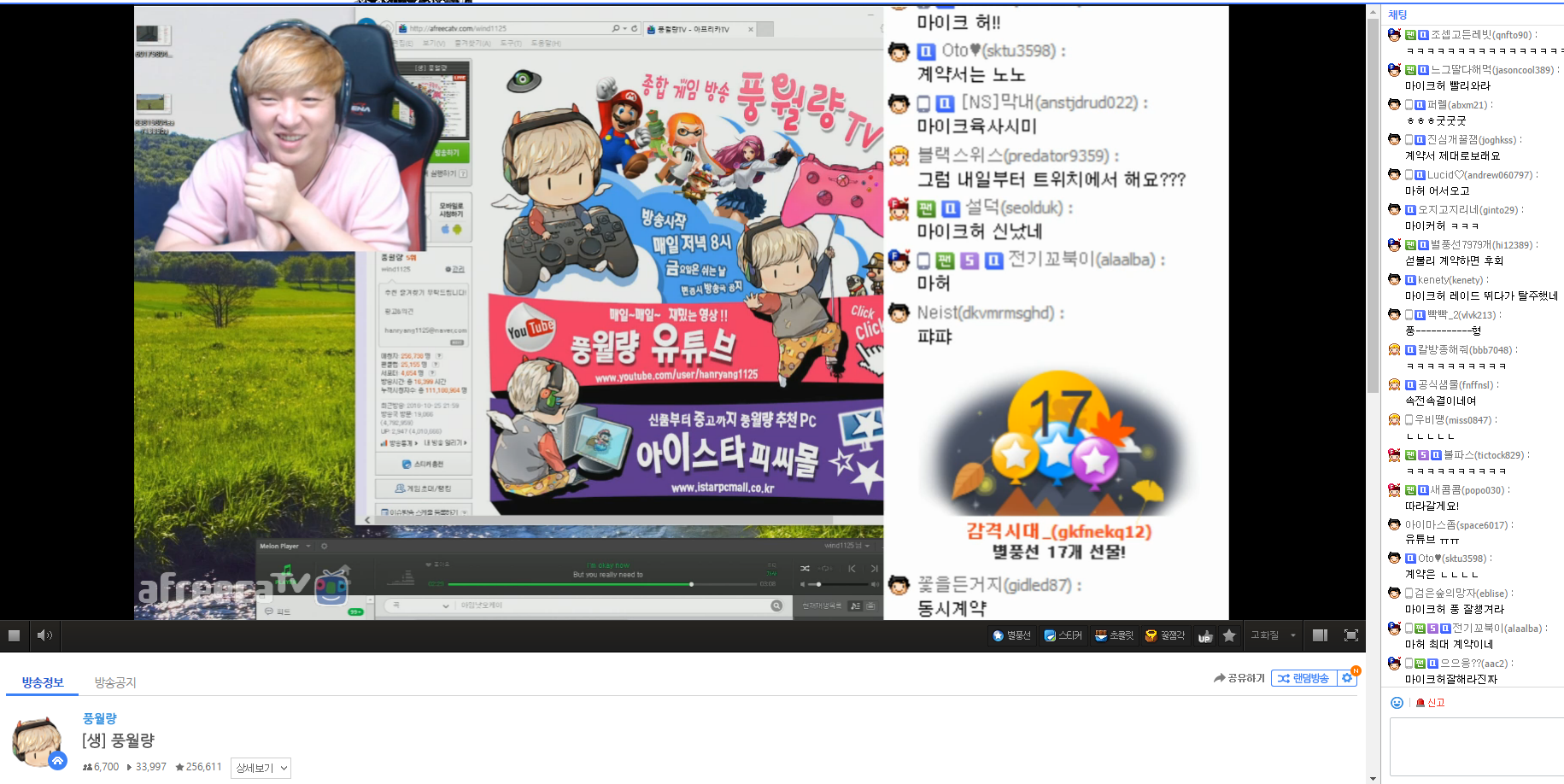Click the 공유하기 share link
The width and height of the screenshot is (1564, 784).
pyautogui.click(x=1239, y=678)
